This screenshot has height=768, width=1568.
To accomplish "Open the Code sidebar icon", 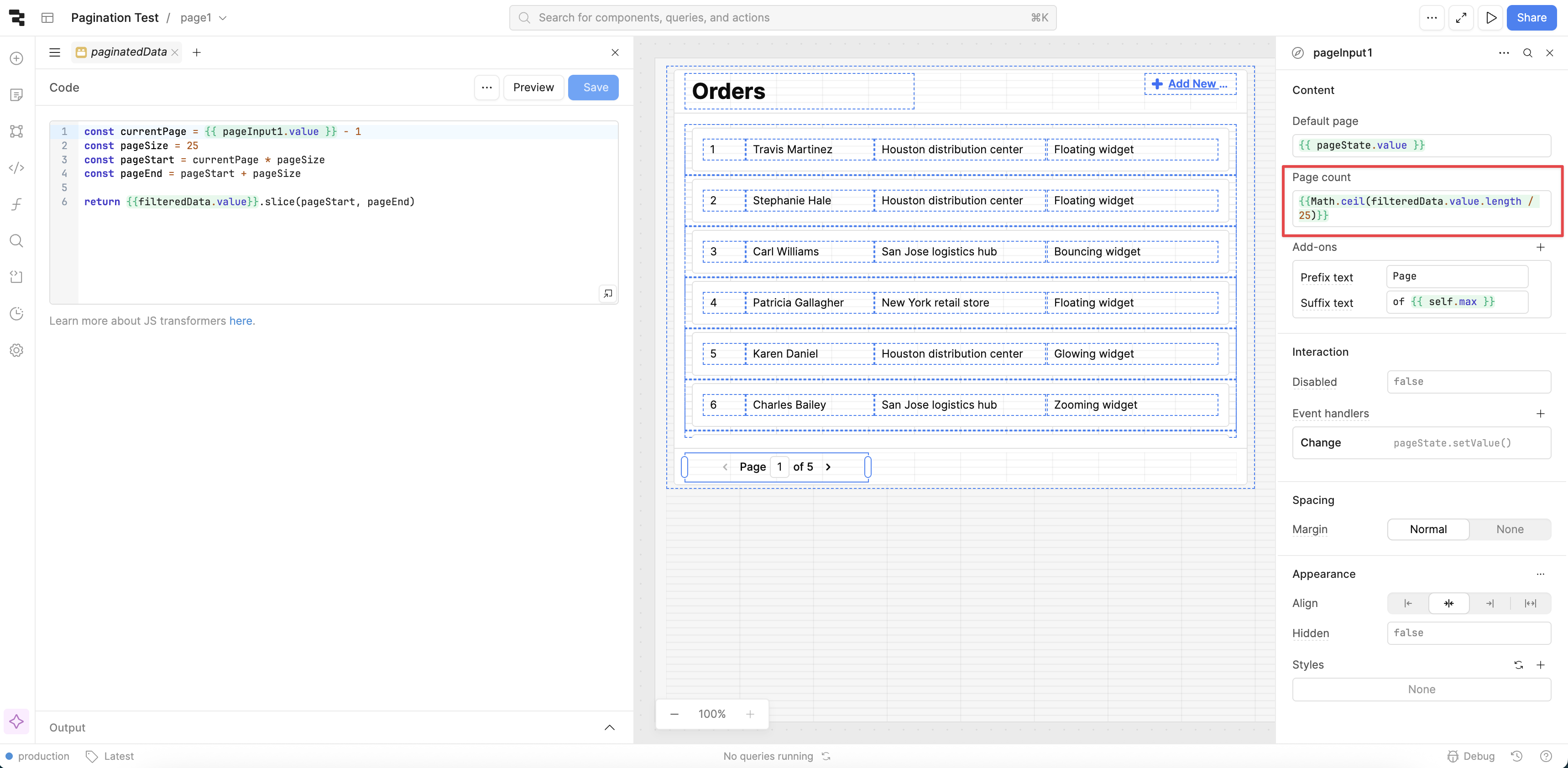I will [x=16, y=168].
